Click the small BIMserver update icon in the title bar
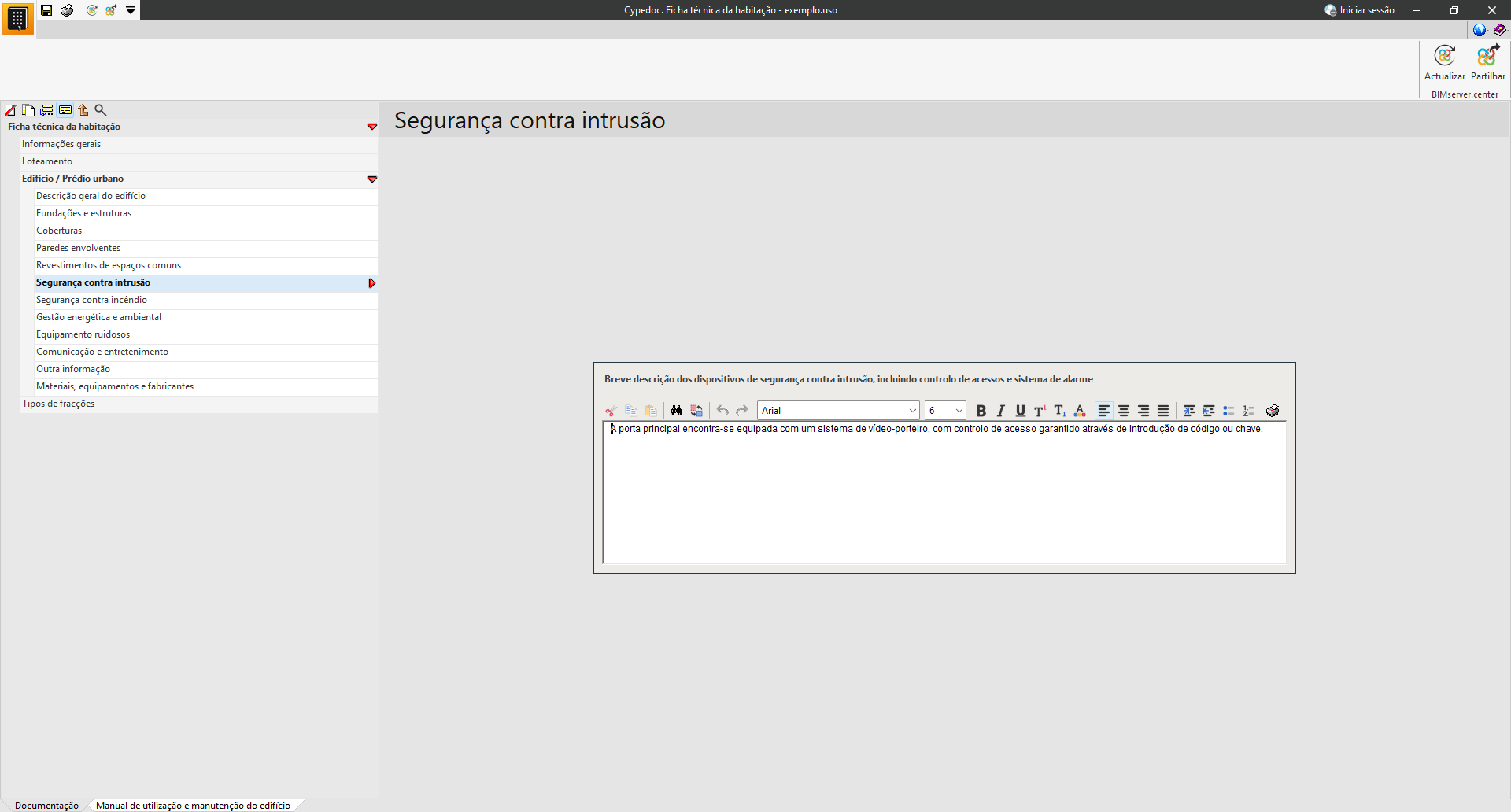The height and width of the screenshot is (812, 1511). pos(92,10)
